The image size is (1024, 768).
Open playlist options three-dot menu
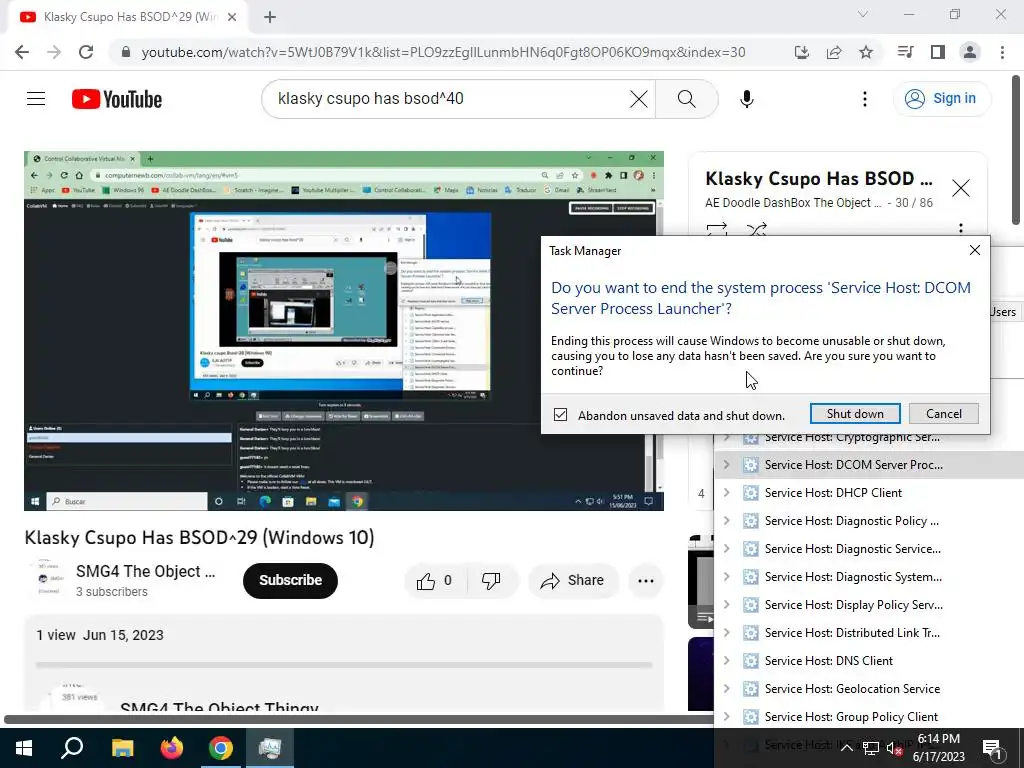pyautogui.click(x=961, y=229)
